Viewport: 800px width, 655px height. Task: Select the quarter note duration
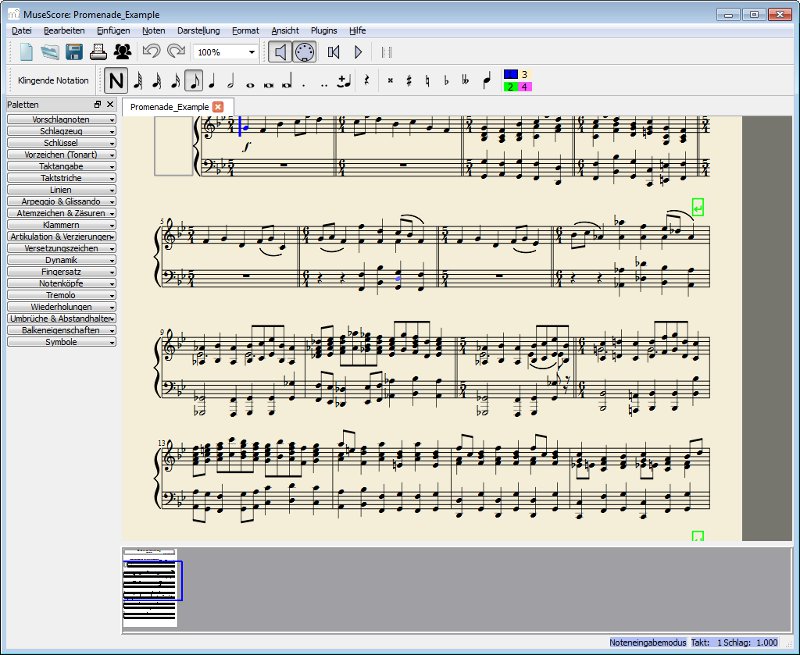click(x=212, y=81)
